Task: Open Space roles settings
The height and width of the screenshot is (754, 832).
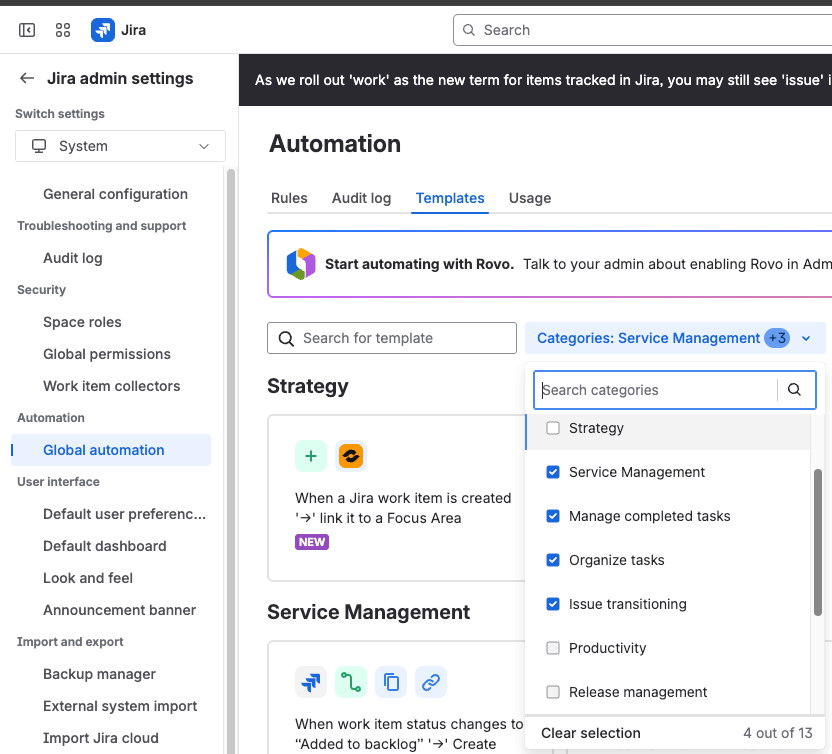Action: click(82, 322)
